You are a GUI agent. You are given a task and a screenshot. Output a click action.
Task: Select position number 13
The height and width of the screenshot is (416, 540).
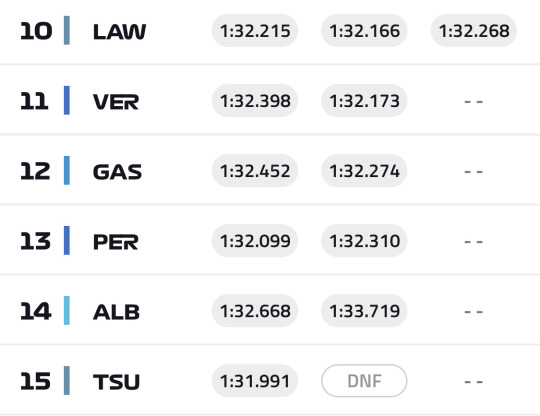pyautogui.click(x=35, y=241)
